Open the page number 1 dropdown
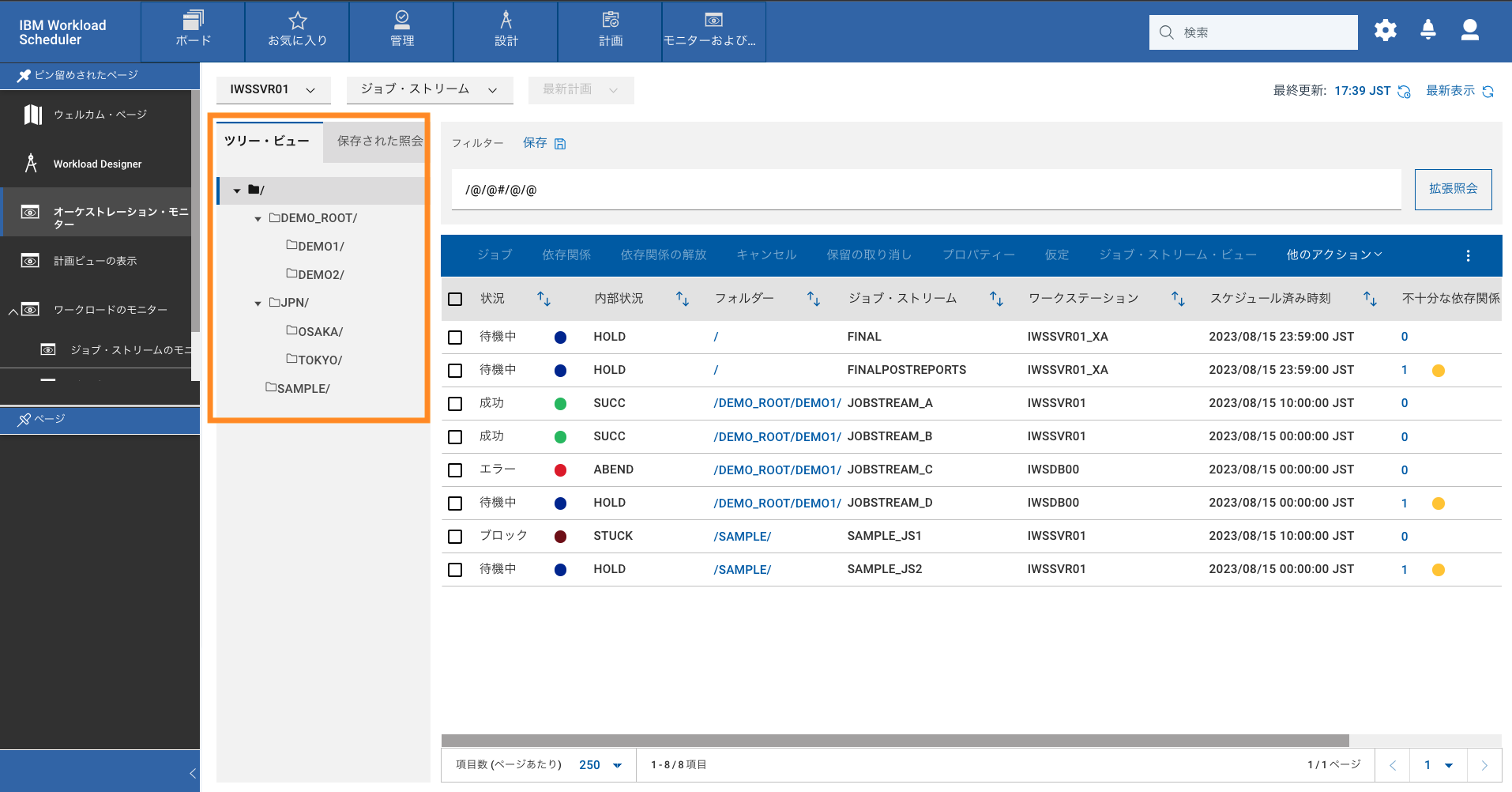 (1439, 765)
